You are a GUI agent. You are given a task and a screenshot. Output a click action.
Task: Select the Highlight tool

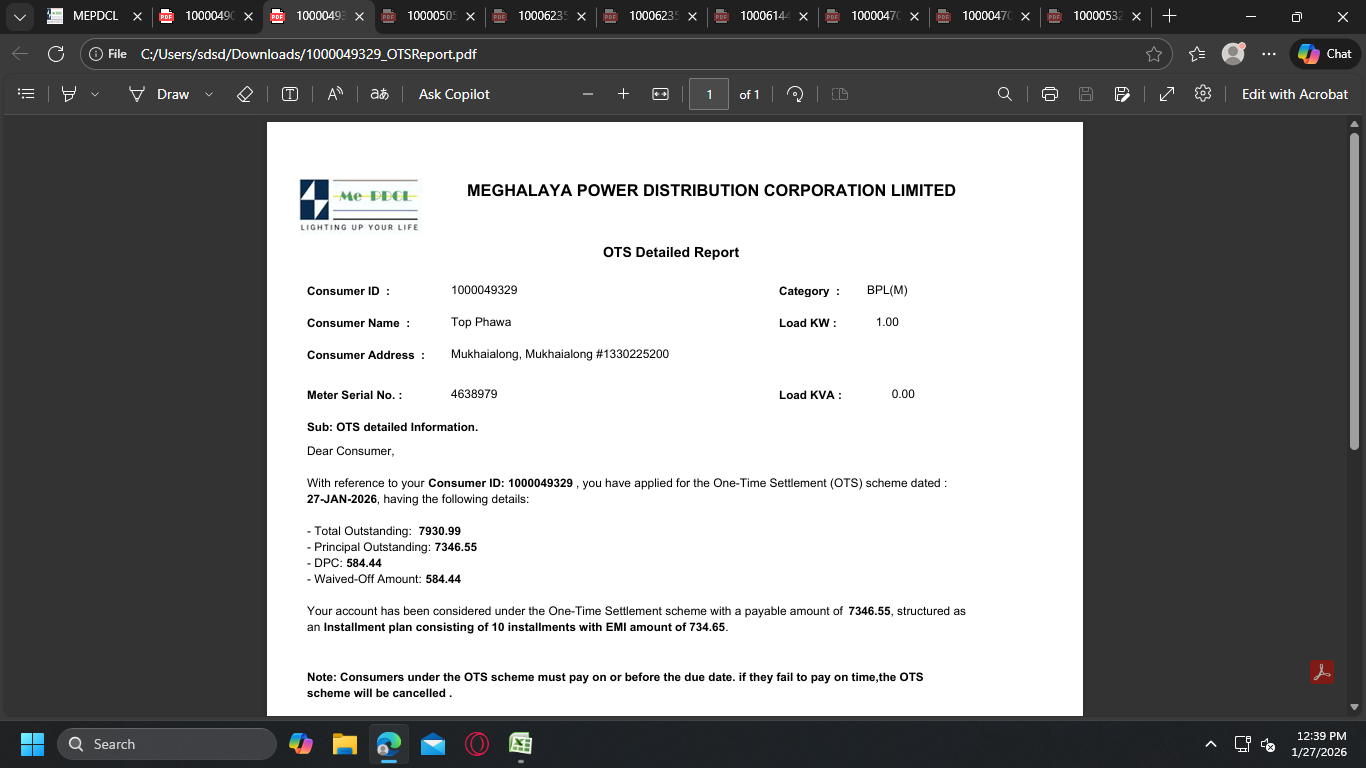pos(69,94)
